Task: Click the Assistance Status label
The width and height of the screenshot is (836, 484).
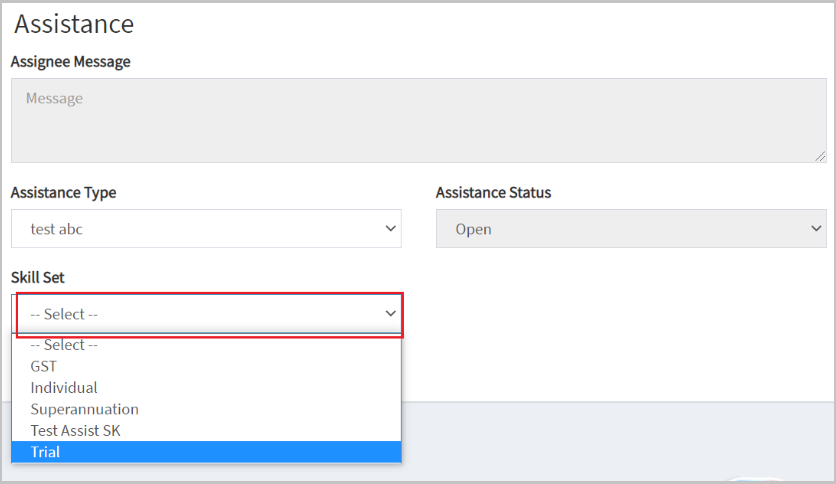Action: tap(493, 192)
